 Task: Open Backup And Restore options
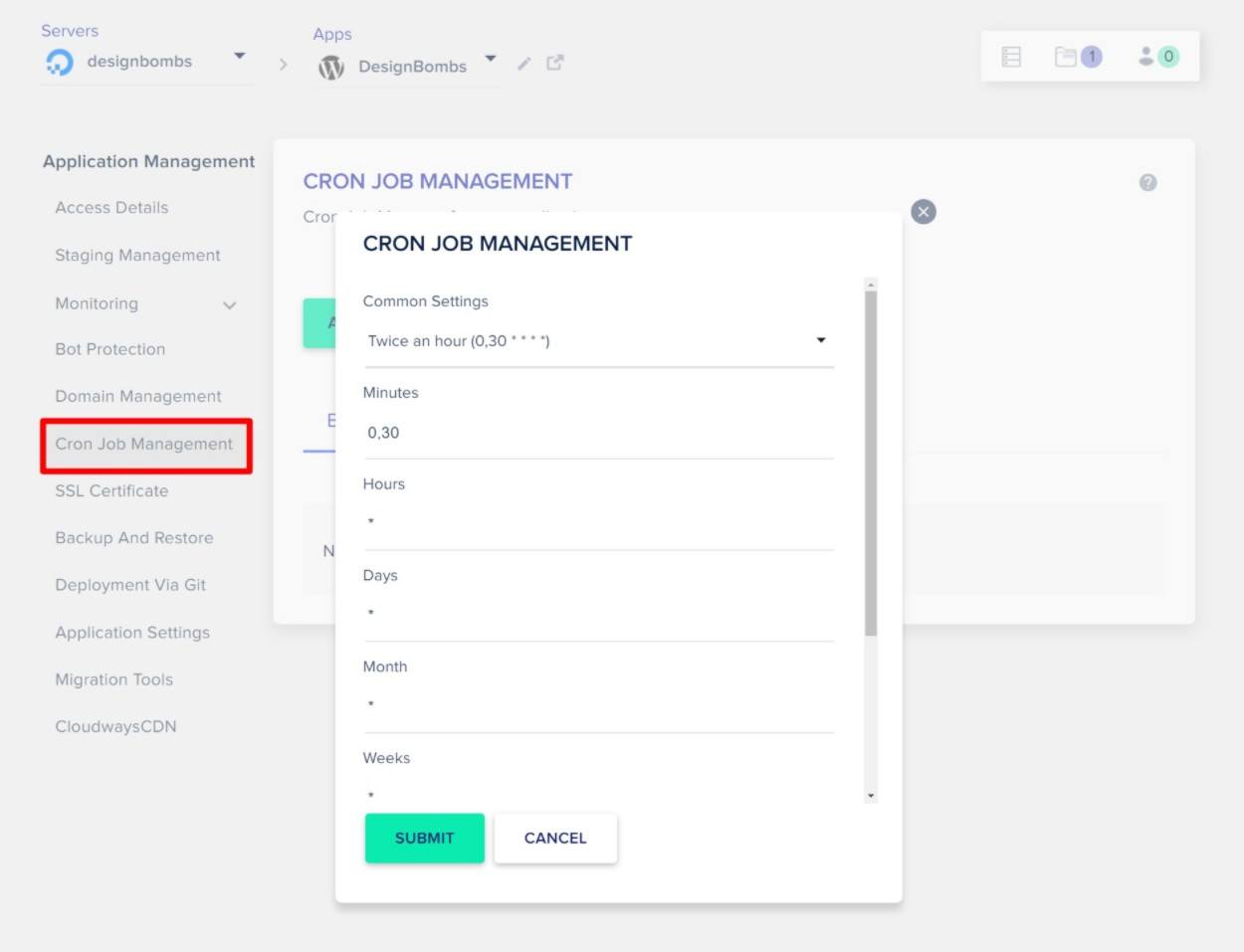click(x=134, y=537)
